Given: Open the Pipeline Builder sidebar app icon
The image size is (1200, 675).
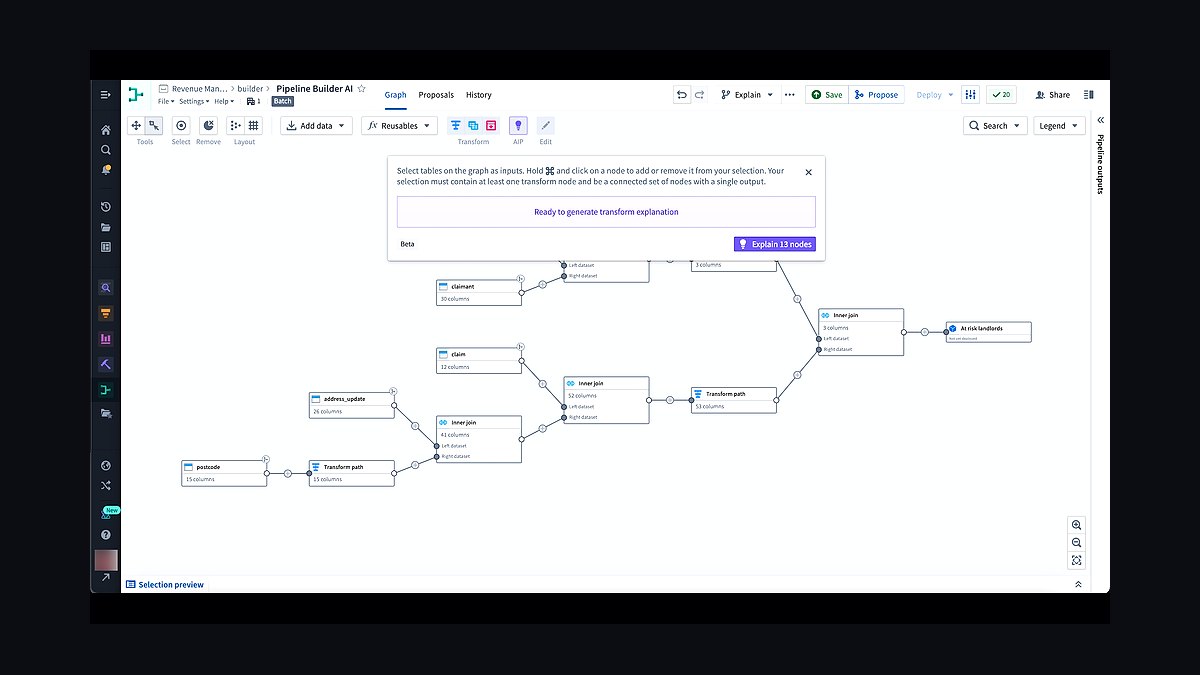Looking at the screenshot, I should (106, 390).
